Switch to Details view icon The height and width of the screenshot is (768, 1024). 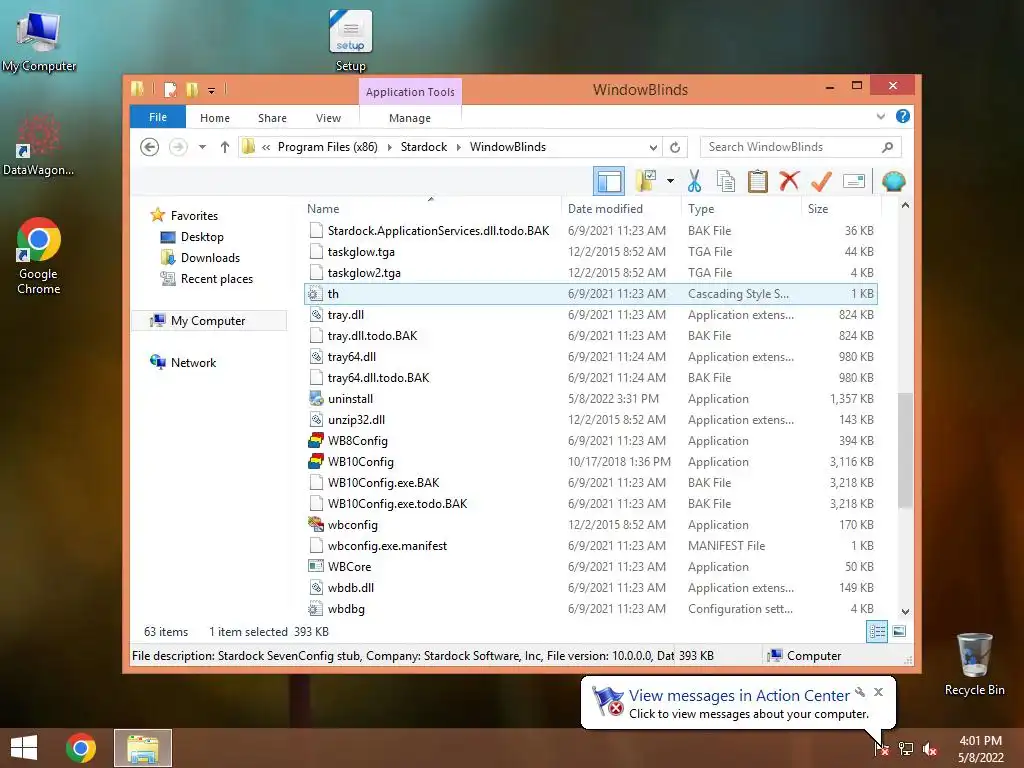[x=877, y=632]
